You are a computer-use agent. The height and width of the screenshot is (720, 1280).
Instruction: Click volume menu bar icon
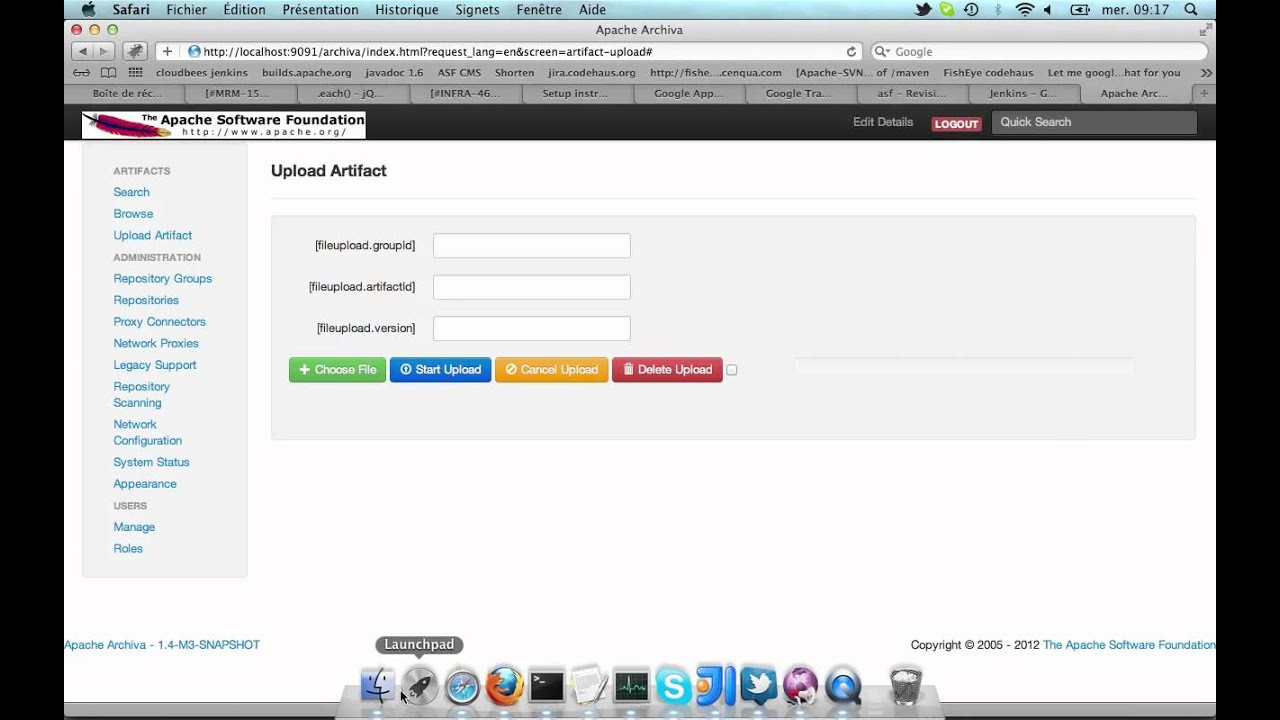pos(1048,9)
